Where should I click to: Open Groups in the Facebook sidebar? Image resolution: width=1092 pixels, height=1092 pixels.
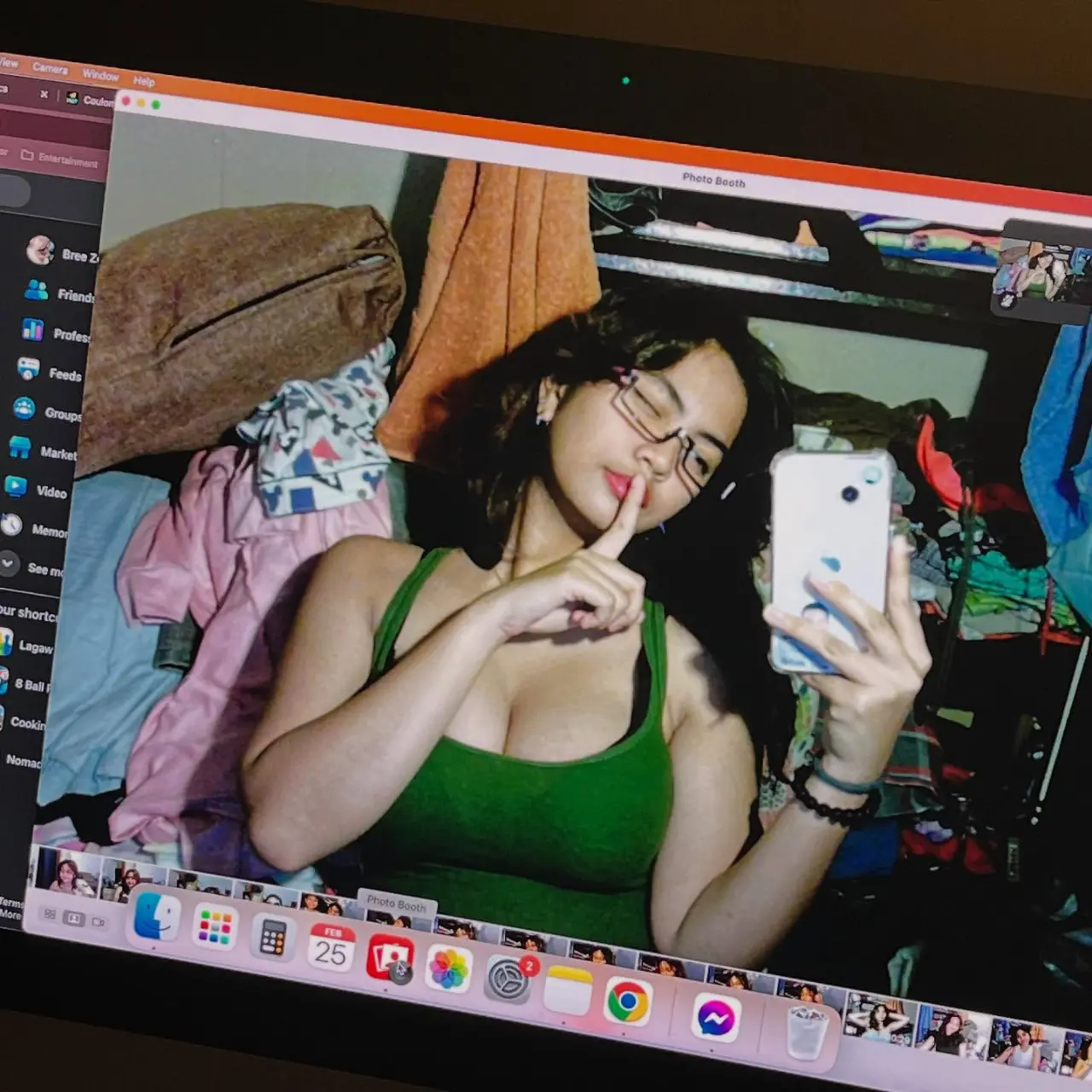(x=47, y=411)
